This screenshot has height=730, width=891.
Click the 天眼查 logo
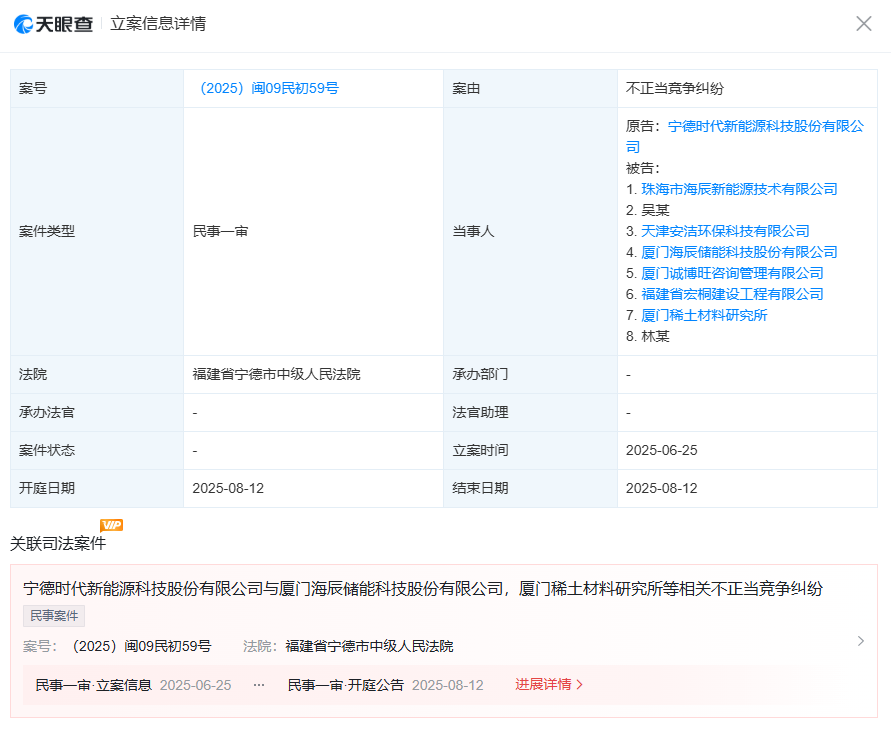click(53, 24)
